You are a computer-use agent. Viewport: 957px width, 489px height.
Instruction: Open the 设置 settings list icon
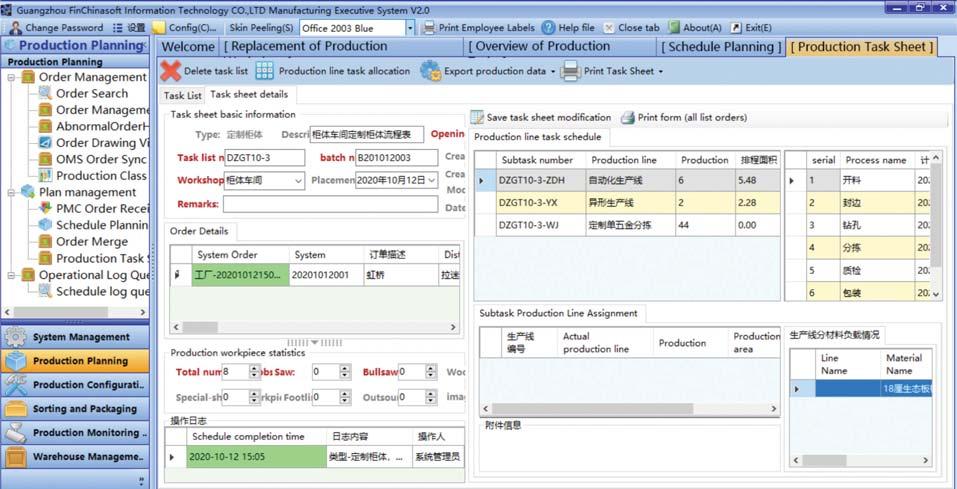pos(118,28)
